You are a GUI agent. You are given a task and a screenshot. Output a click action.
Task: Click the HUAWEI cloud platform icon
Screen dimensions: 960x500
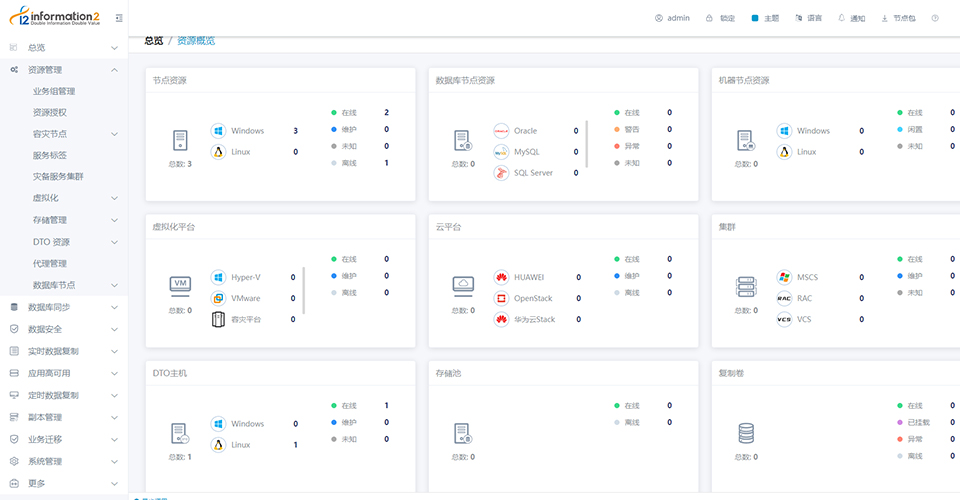coord(501,277)
